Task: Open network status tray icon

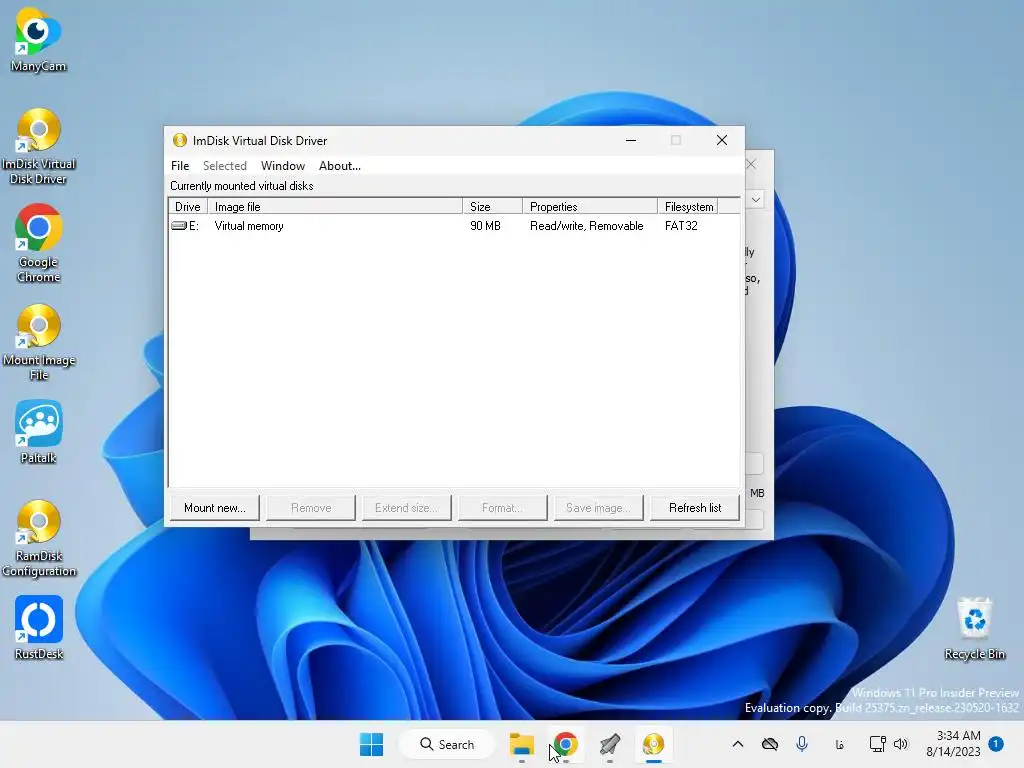Action: tap(877, 744)
